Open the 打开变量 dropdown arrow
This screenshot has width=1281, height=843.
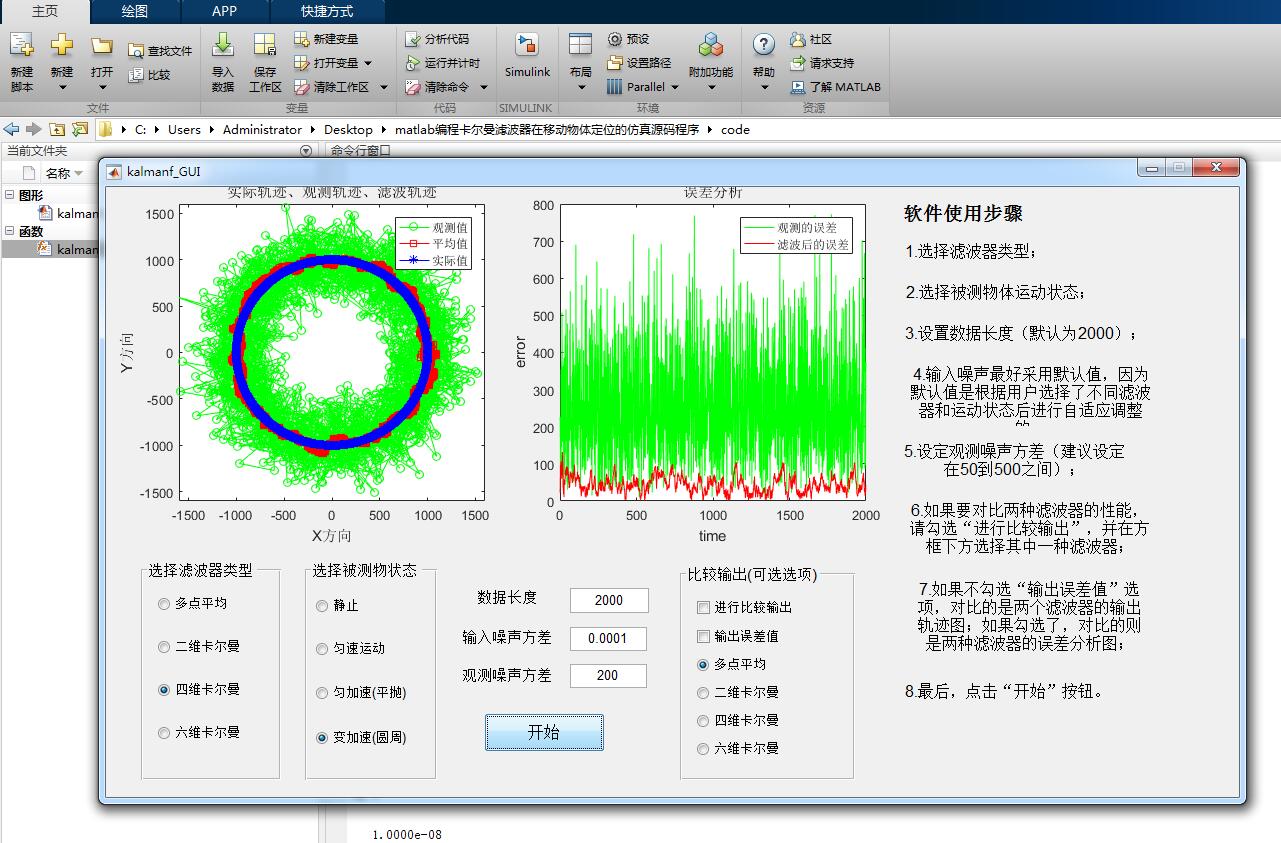[367, 63]
